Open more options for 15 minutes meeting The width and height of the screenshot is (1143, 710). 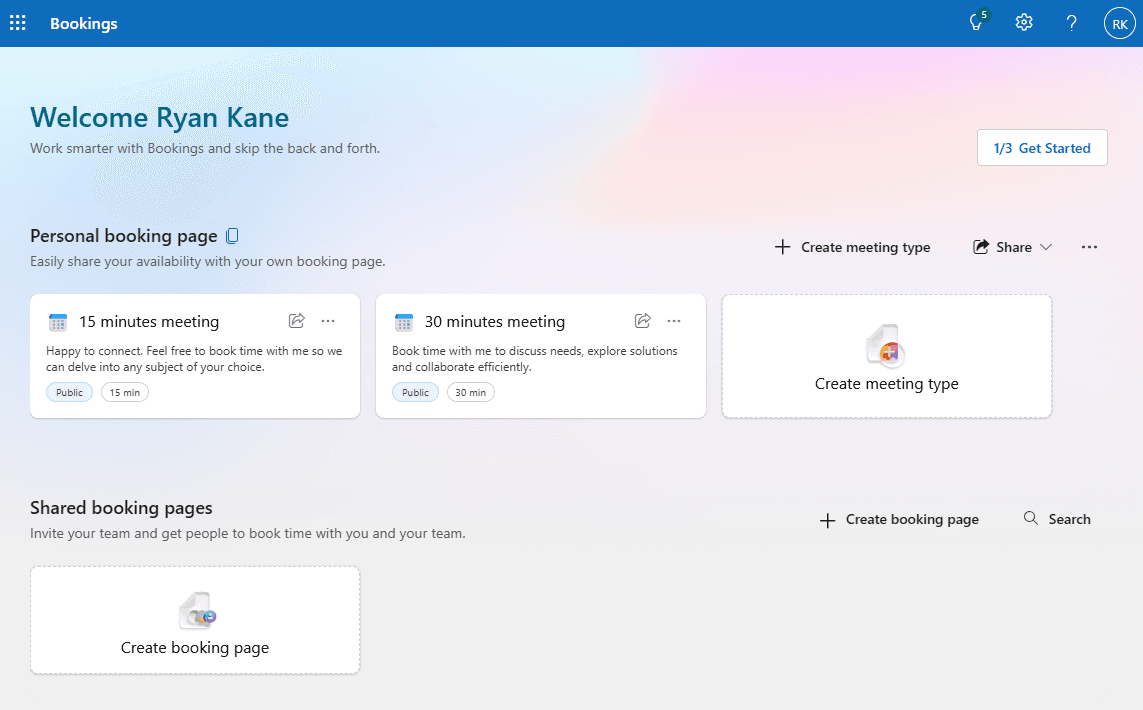328,321
